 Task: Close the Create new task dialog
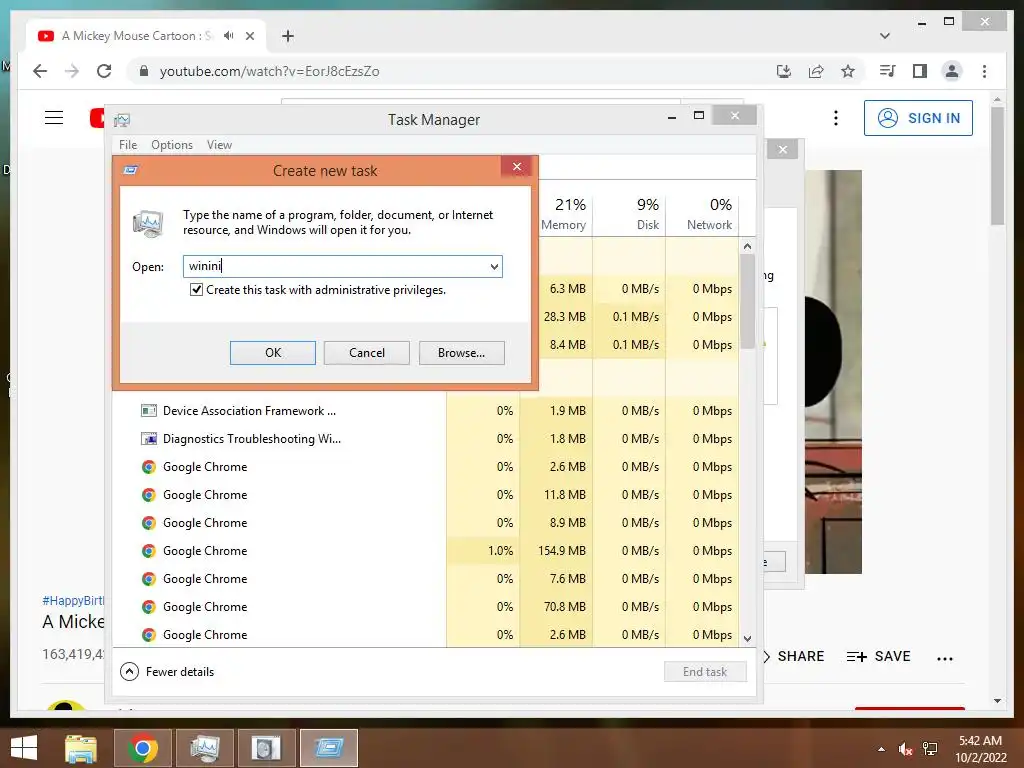point(517,167)
